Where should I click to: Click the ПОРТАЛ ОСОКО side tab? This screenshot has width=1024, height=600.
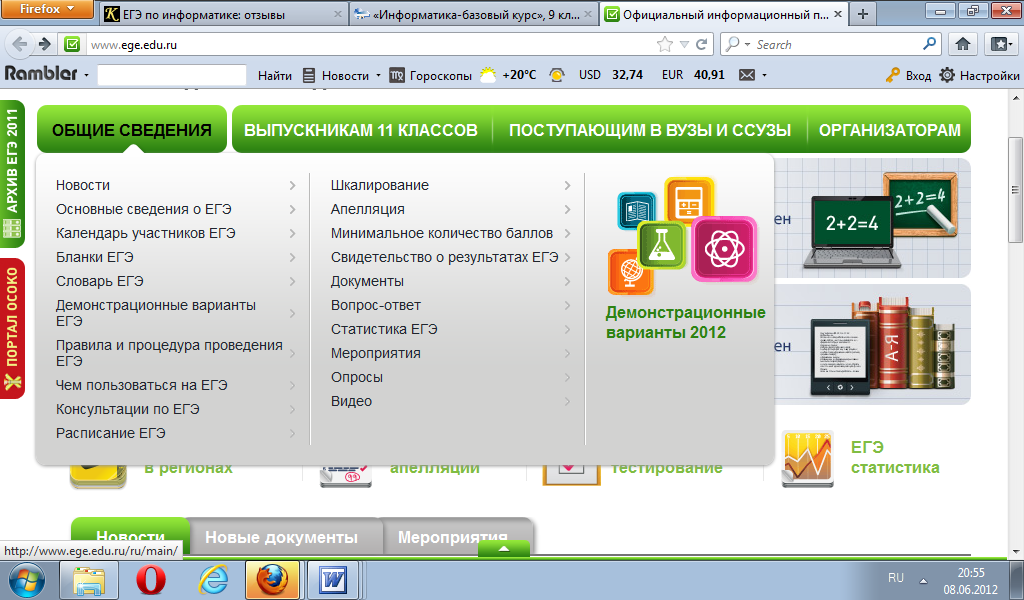[x=12, y=328]
